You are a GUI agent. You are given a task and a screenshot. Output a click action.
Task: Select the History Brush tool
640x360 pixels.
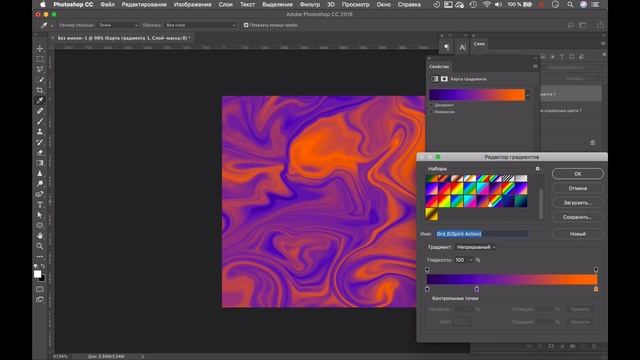[x=40, y=142]
